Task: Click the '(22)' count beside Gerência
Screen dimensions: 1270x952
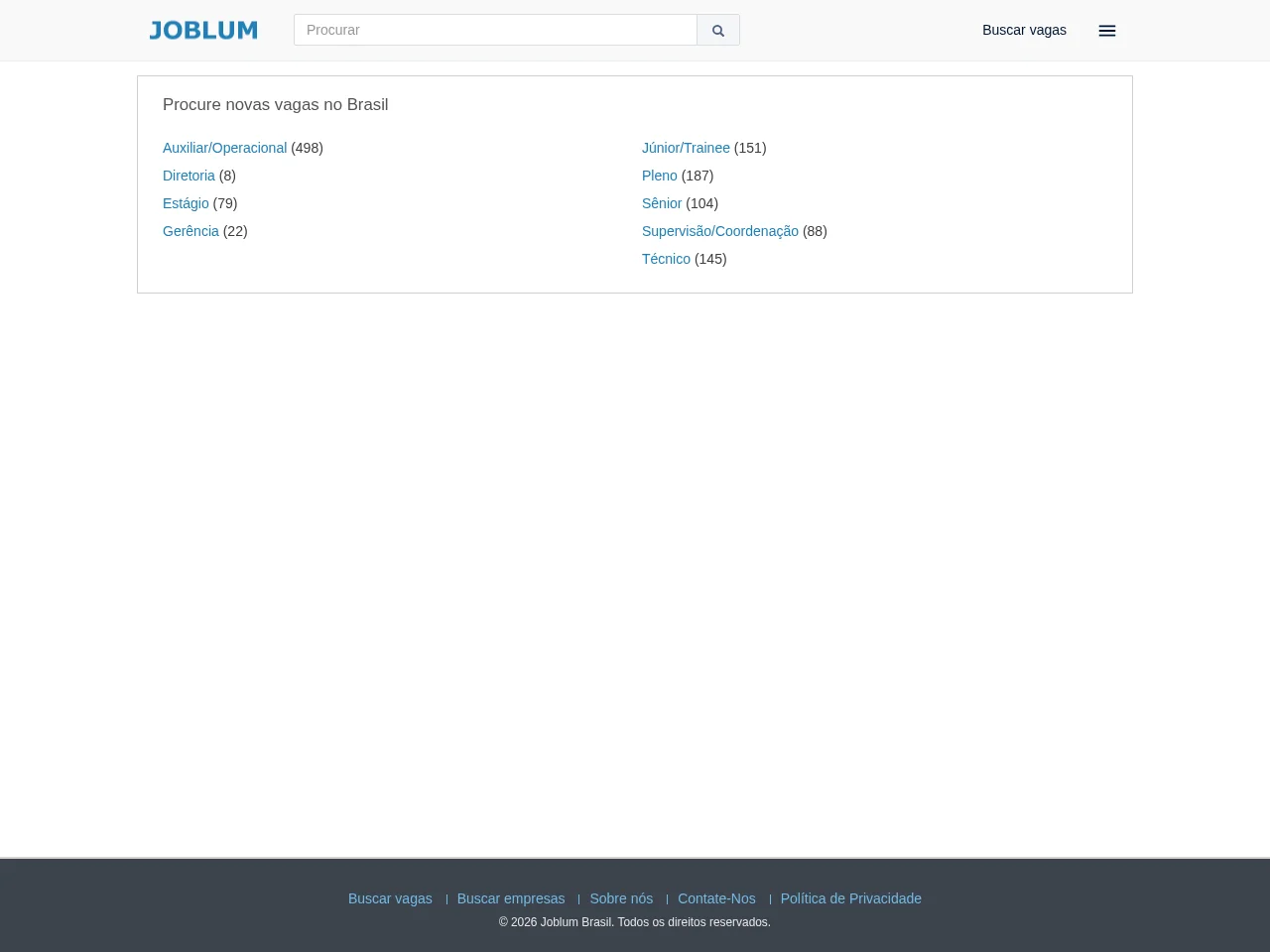Action: [235, 231]
